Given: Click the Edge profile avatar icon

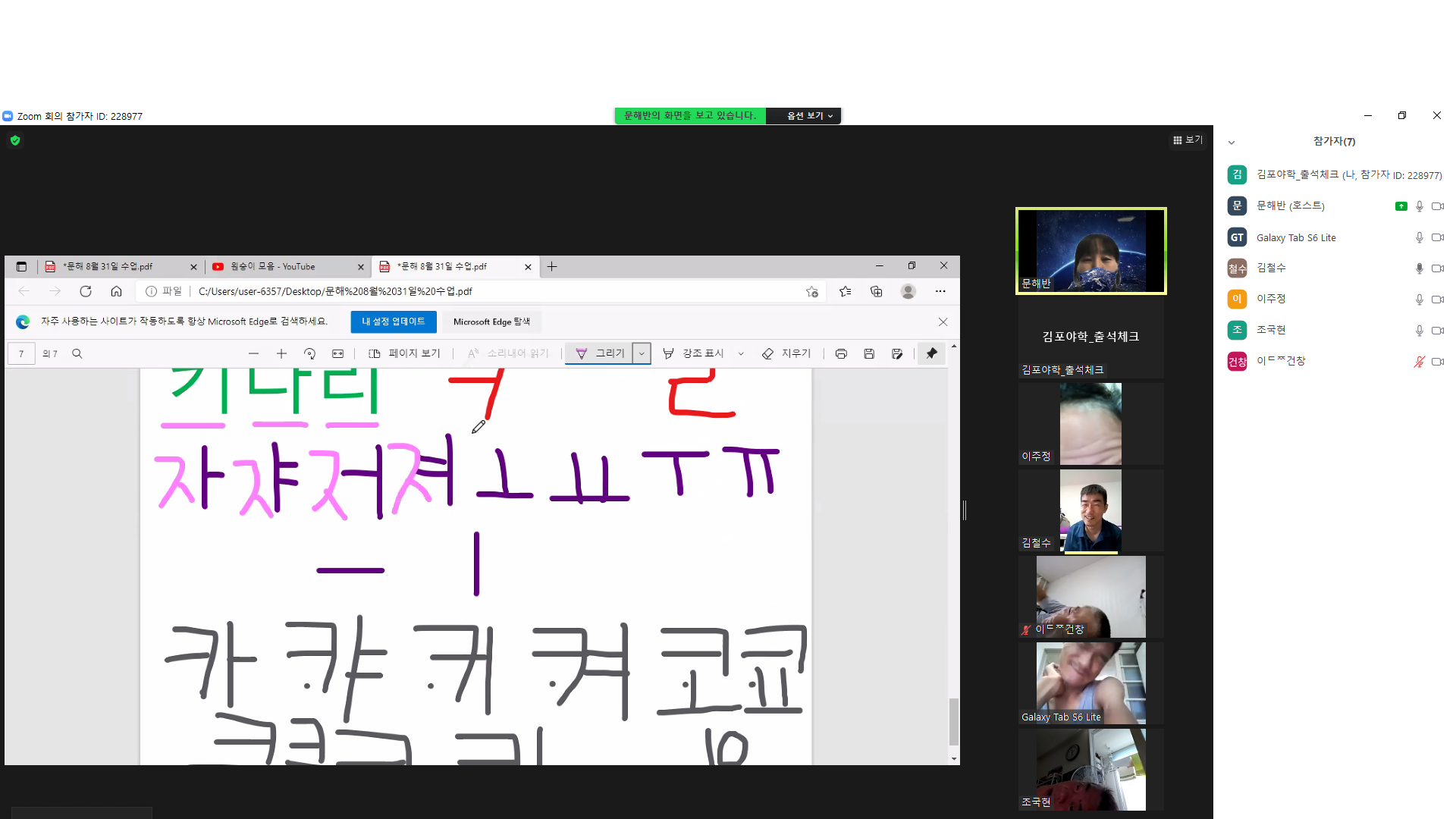Looking at the screenshot, I should (908, 291).
